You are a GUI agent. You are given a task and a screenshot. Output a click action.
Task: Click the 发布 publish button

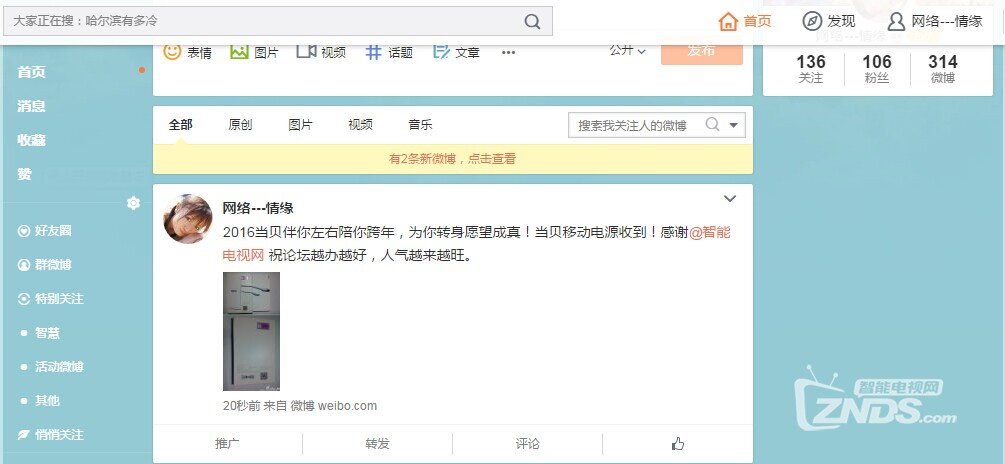click(x=702, y=51)
